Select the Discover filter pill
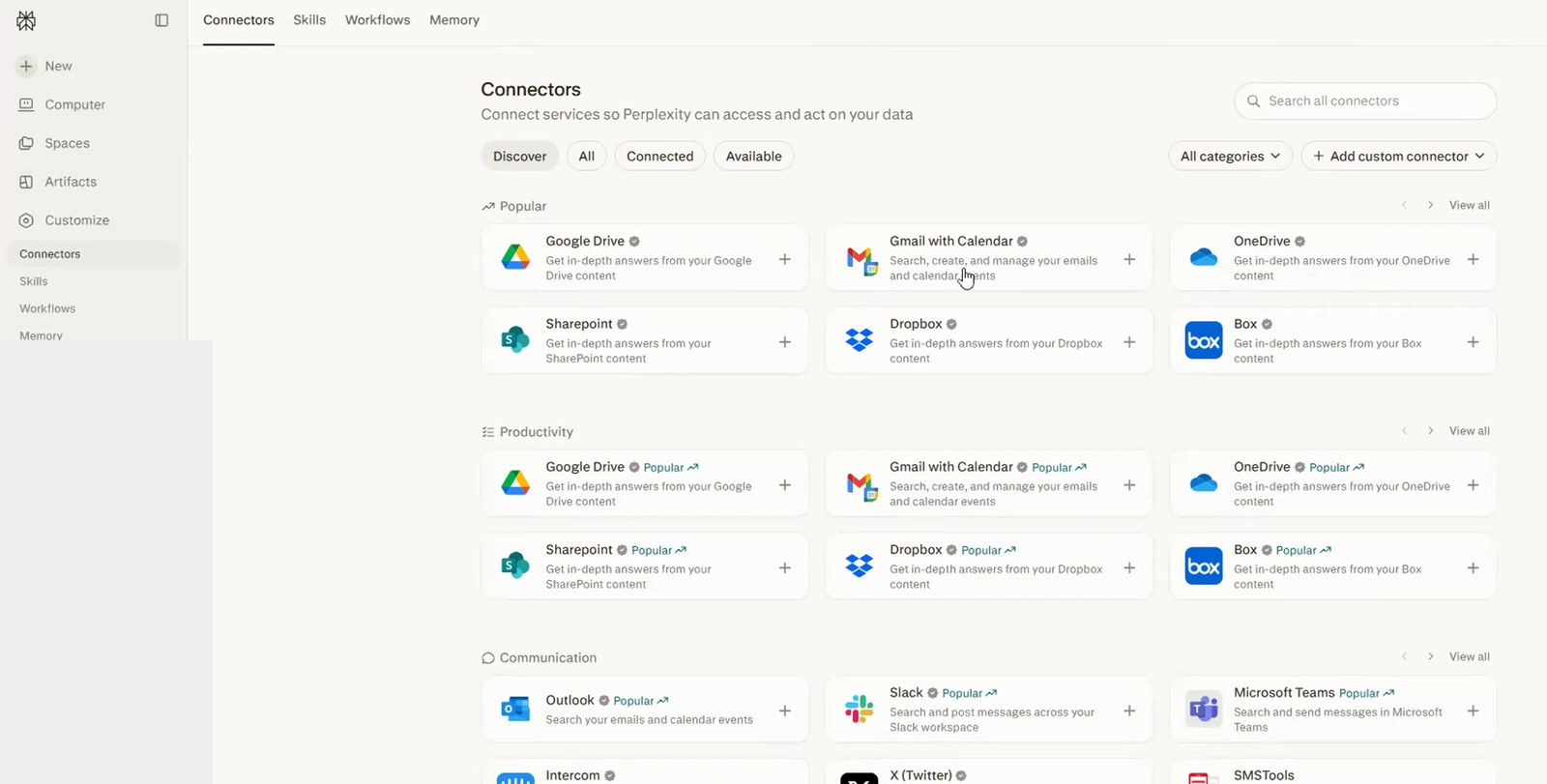 pyautogui.click(x=519, y=156)
